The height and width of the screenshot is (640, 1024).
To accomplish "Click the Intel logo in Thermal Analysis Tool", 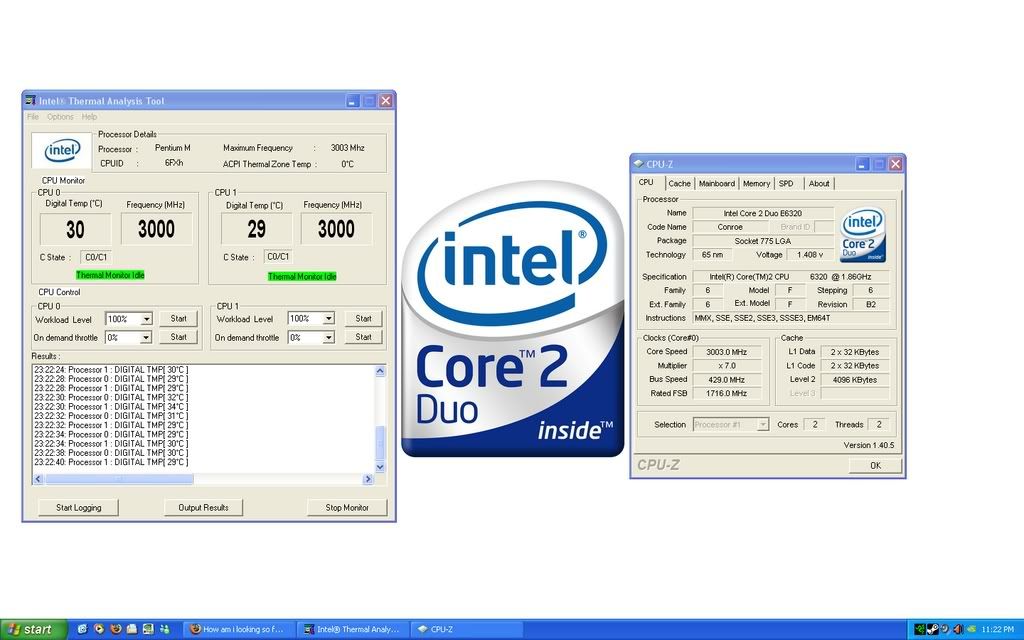I will tap(61, 151).
